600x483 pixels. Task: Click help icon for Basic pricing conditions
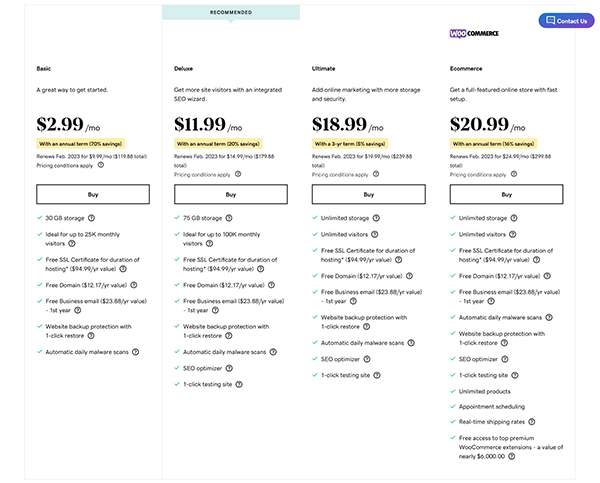101,165
